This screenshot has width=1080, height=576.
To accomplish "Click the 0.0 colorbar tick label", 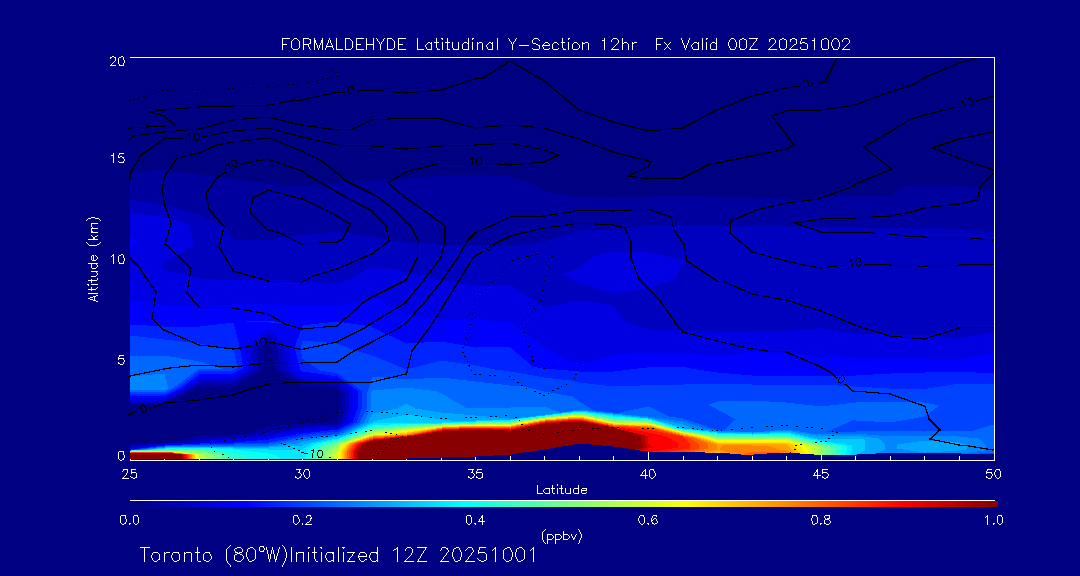I will point(130,520).
